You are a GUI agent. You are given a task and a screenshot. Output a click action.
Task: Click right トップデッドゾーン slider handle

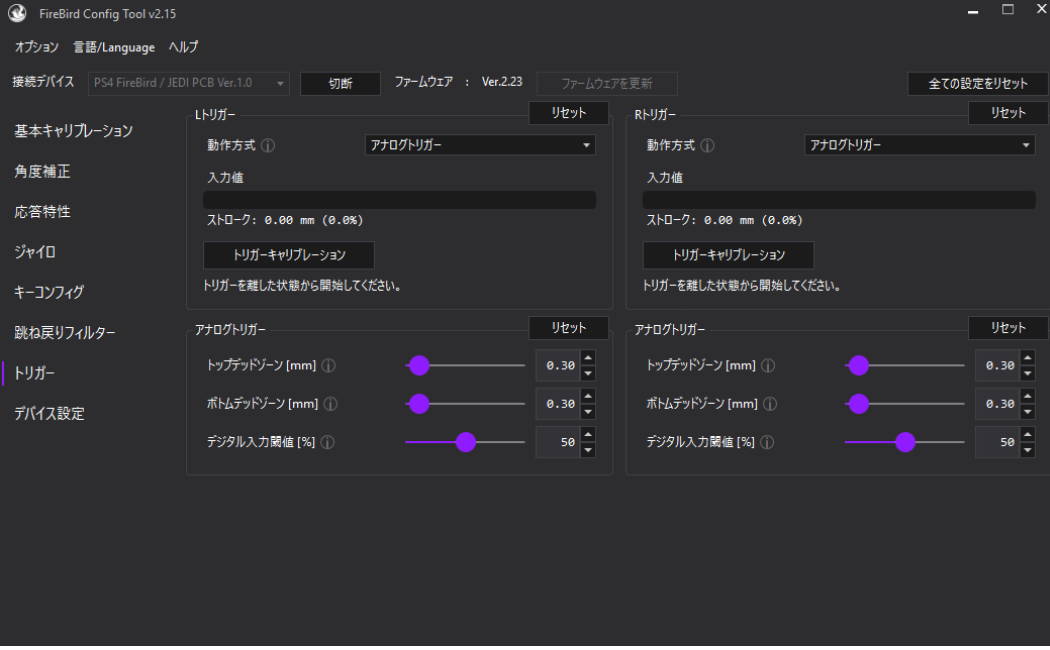[858, 365]
